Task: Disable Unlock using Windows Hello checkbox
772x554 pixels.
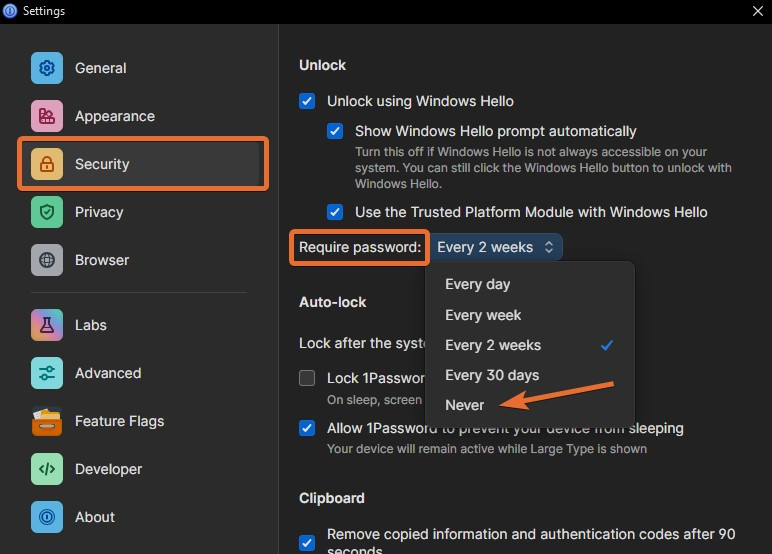Action: [307, 101]
